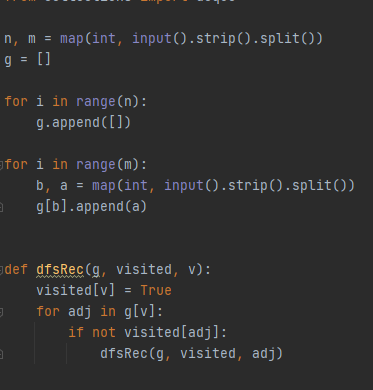Place cursor on the underlined dfsRec function name

60,269
